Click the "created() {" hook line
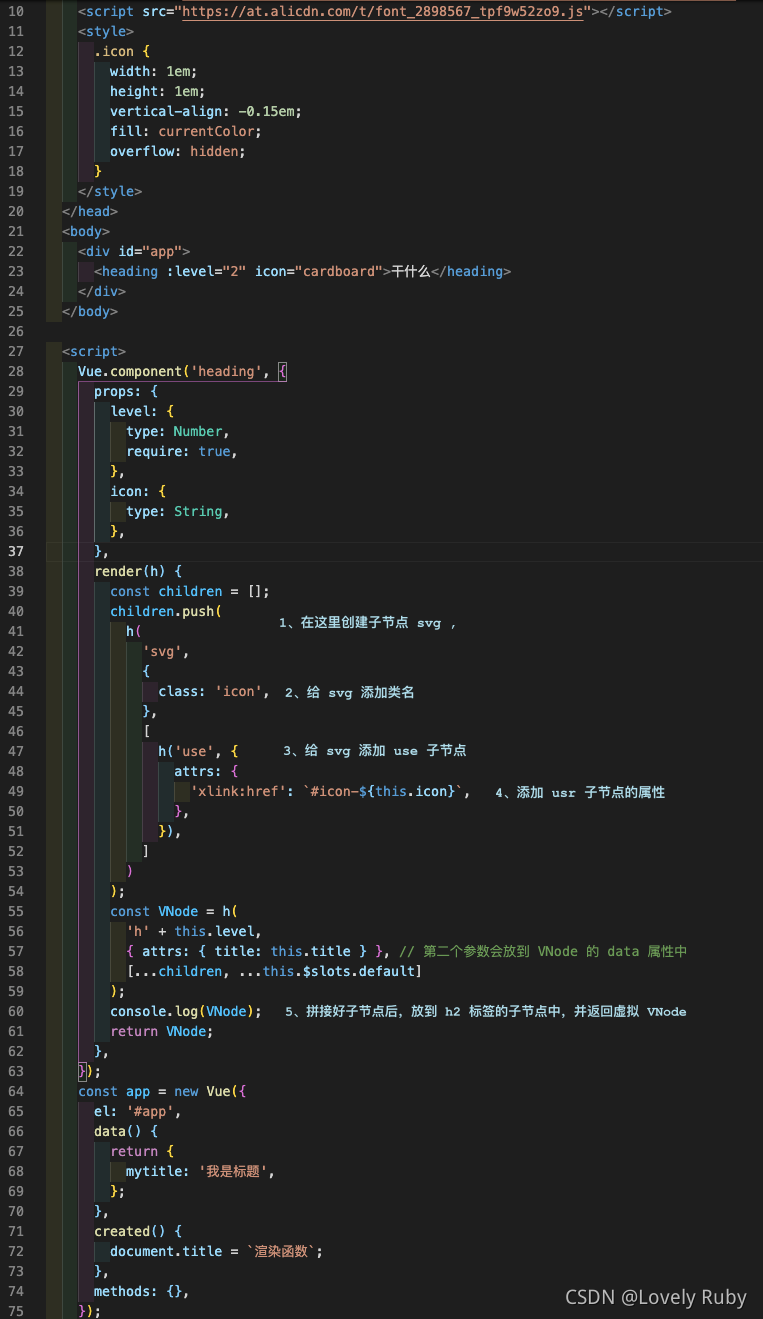The height and width of the screenshot is (1319, 763). point(138,1231)
